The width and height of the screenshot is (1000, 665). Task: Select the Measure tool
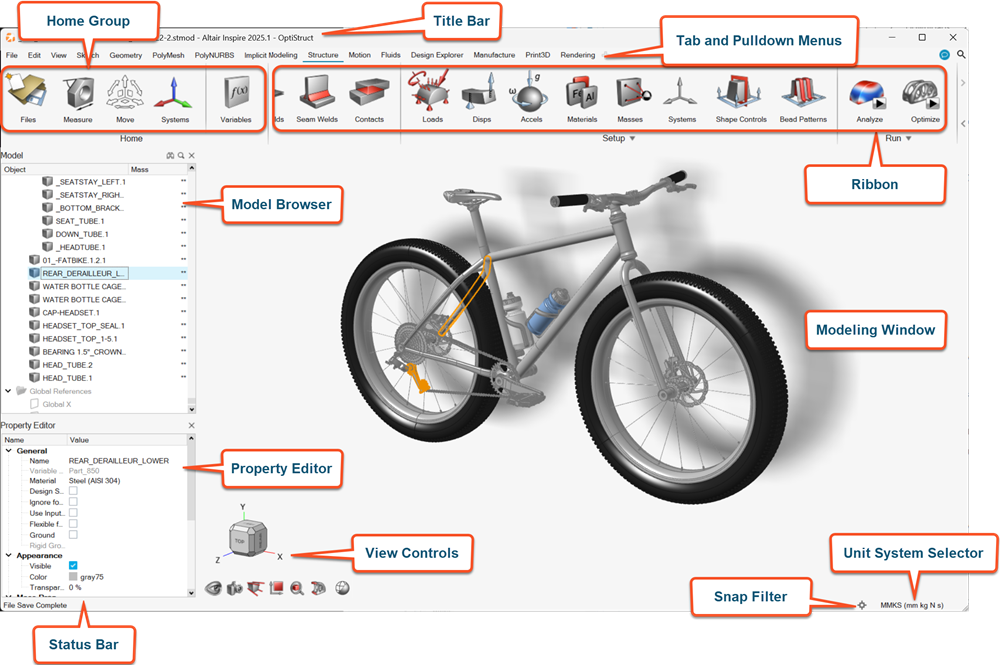(78, 98)
